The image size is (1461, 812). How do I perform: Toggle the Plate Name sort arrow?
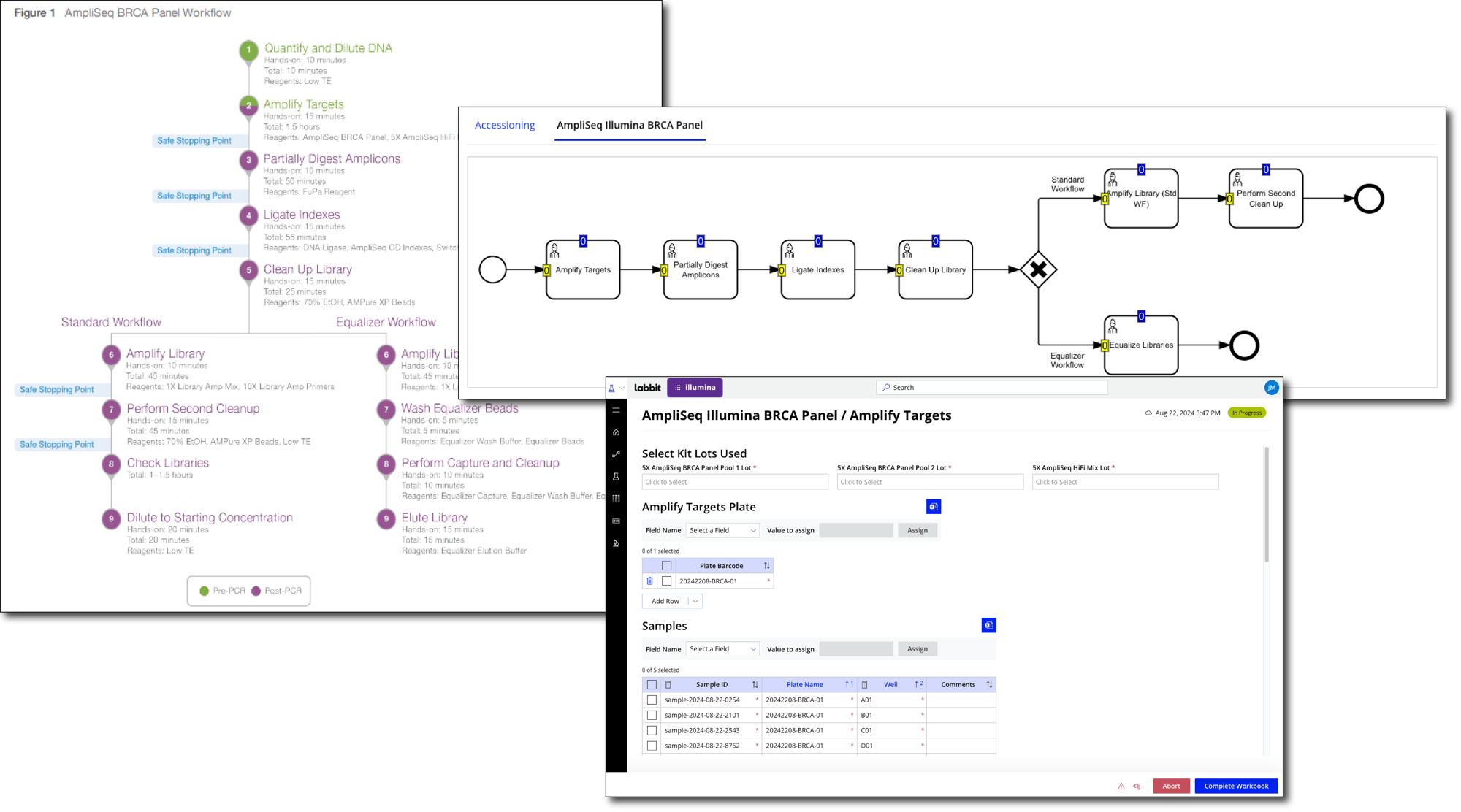[x=848, y=685]
